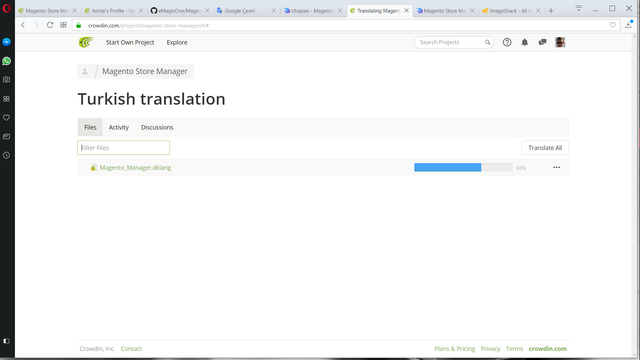This screenshot has width=640, height=360.
Task: Close the Translating Magento browser tab
Action: 406,11
